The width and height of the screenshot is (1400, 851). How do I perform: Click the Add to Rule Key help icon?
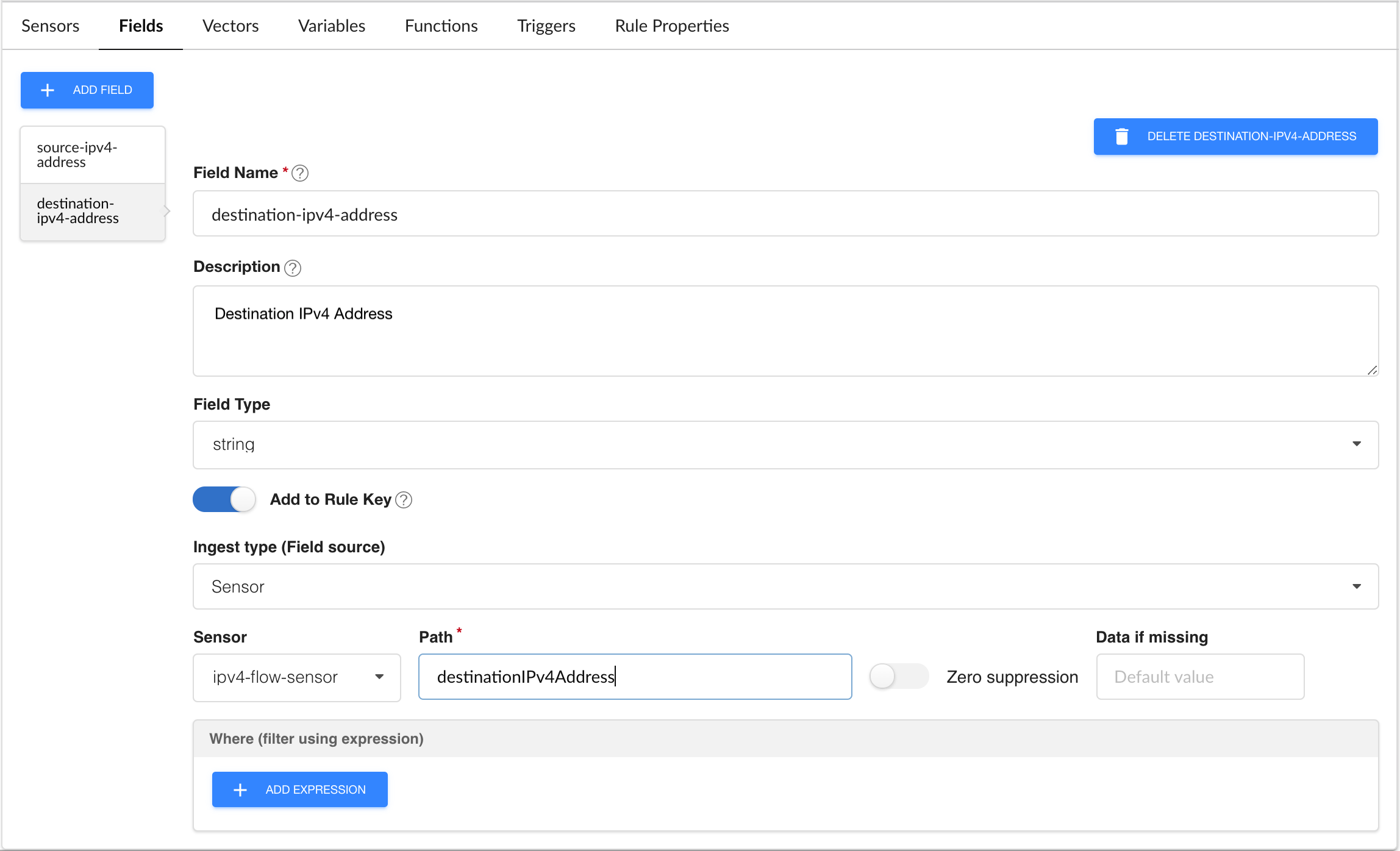coord(404,500)
